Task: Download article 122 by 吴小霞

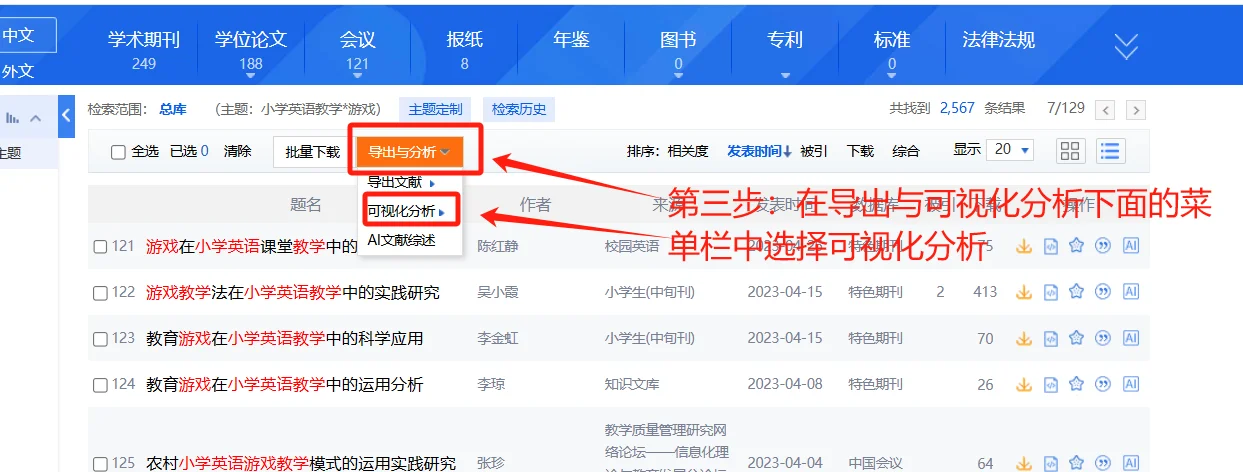Action: [1023, 292]
